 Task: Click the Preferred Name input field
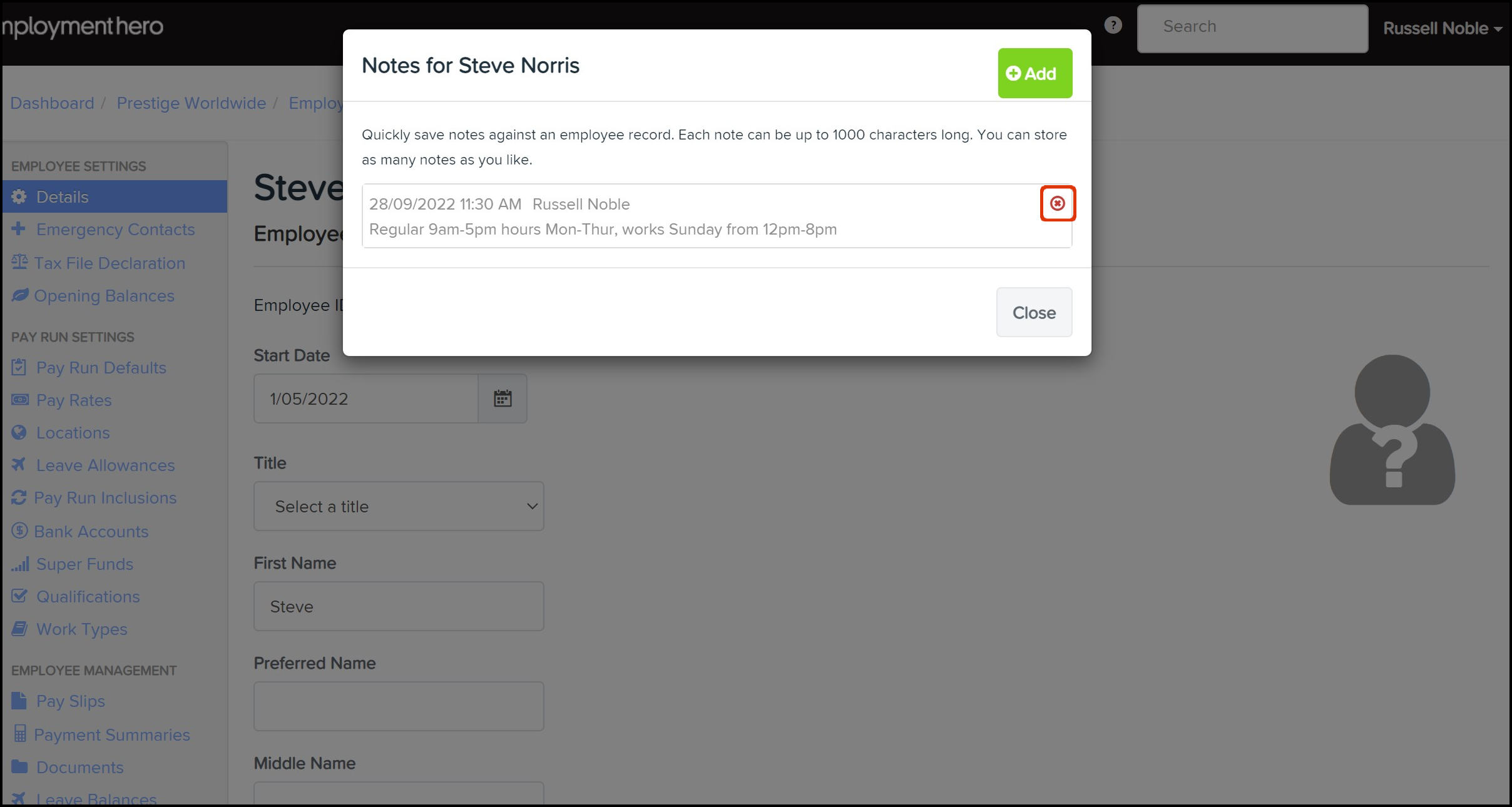click(x=399, y=706)
